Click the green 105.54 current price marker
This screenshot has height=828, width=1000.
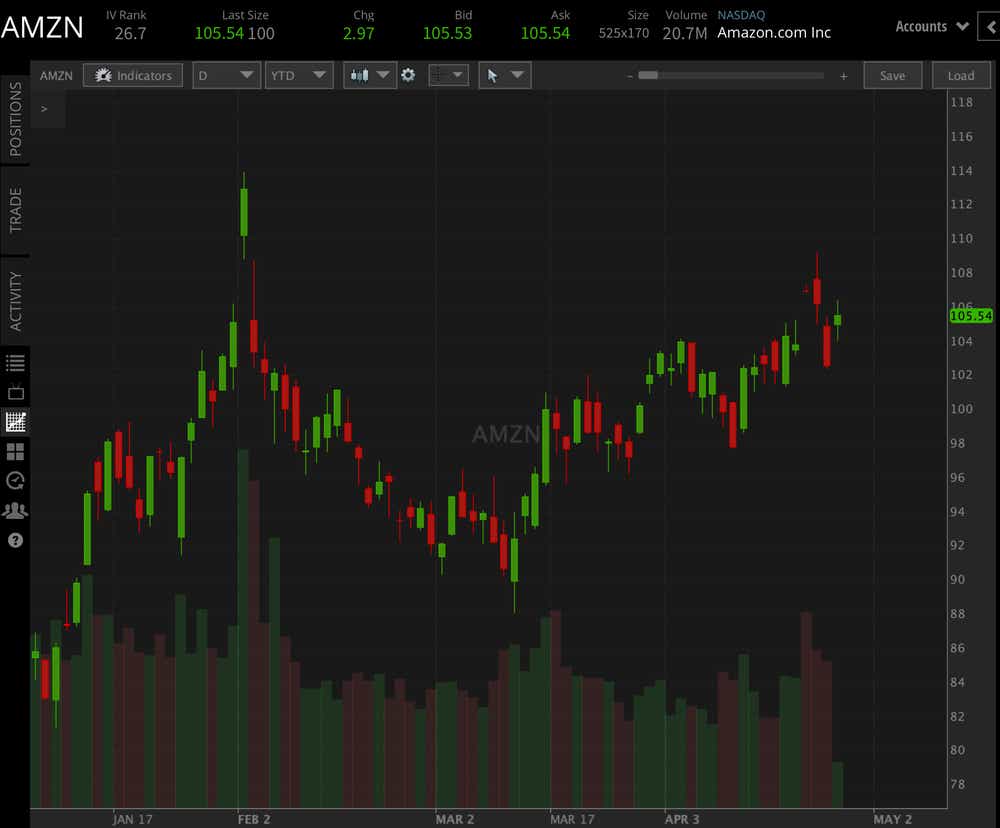971,316
